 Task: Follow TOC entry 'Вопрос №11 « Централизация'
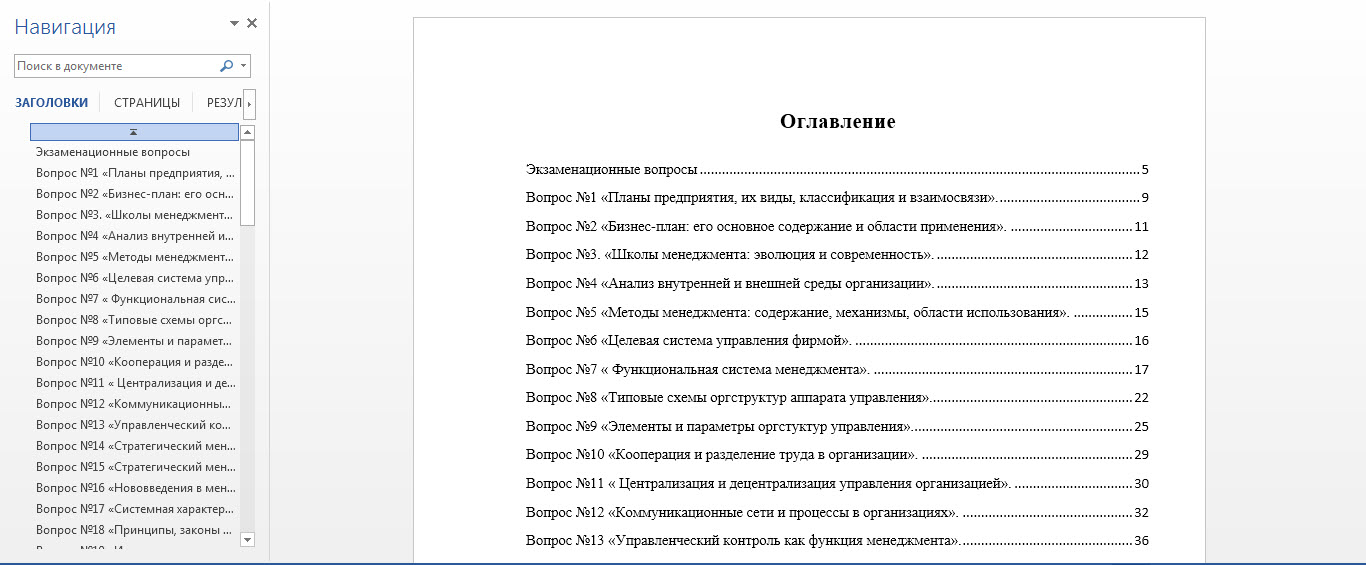[x=838, y=484]
